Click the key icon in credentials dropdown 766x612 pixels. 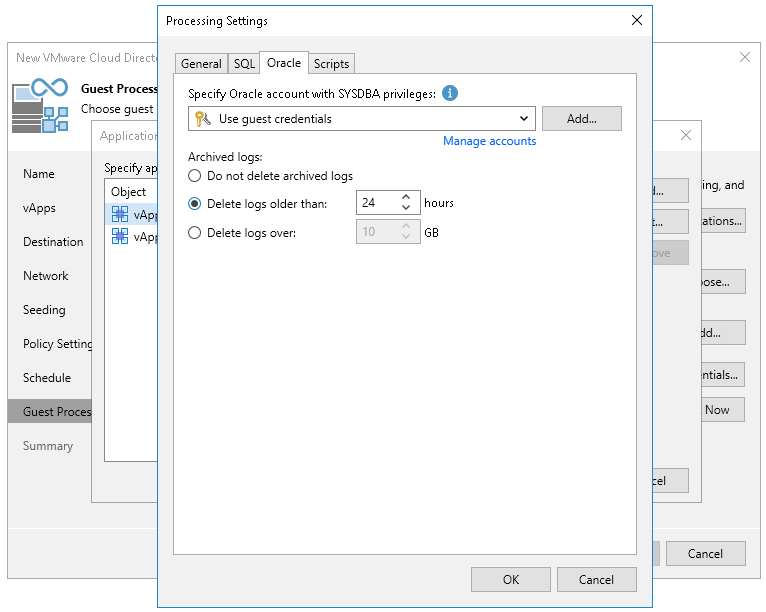(202, 119)
